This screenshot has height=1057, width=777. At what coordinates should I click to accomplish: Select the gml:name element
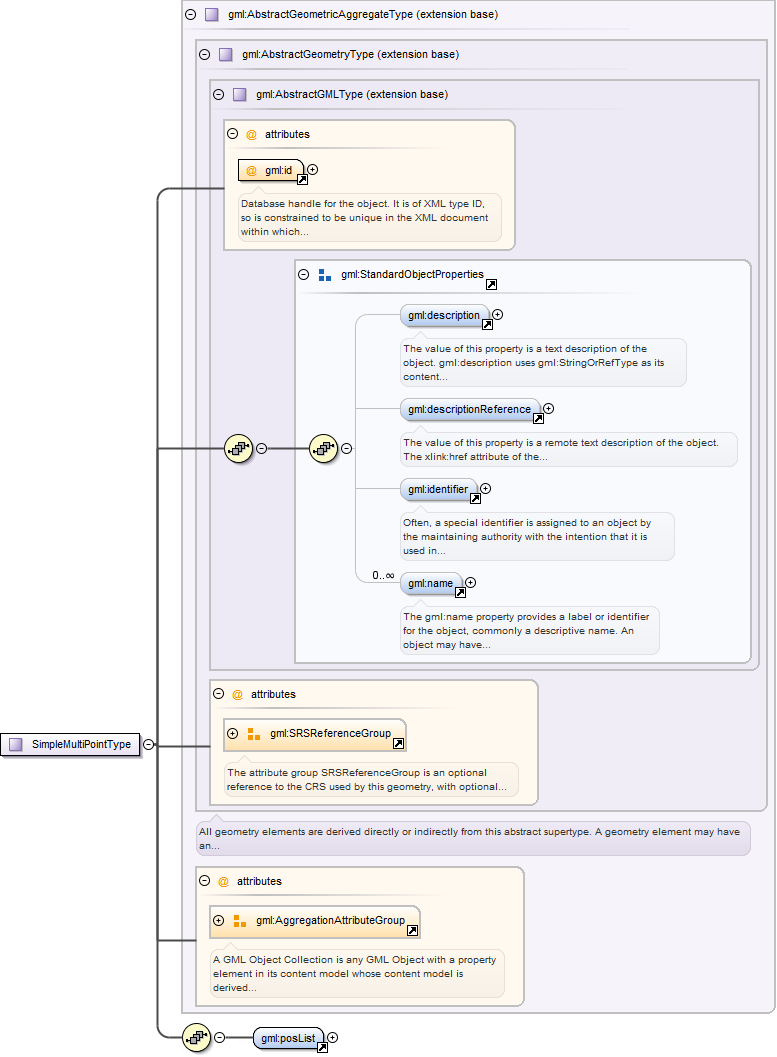[x=429, y=583]
